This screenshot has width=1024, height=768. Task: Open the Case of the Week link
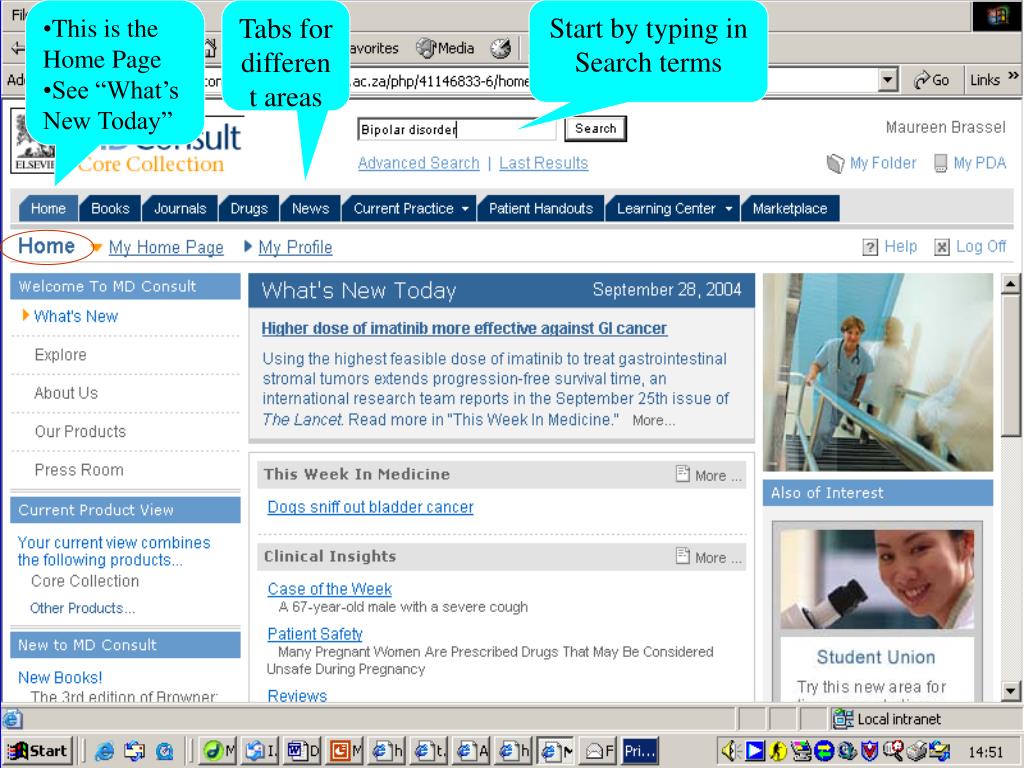coord(329,589)
